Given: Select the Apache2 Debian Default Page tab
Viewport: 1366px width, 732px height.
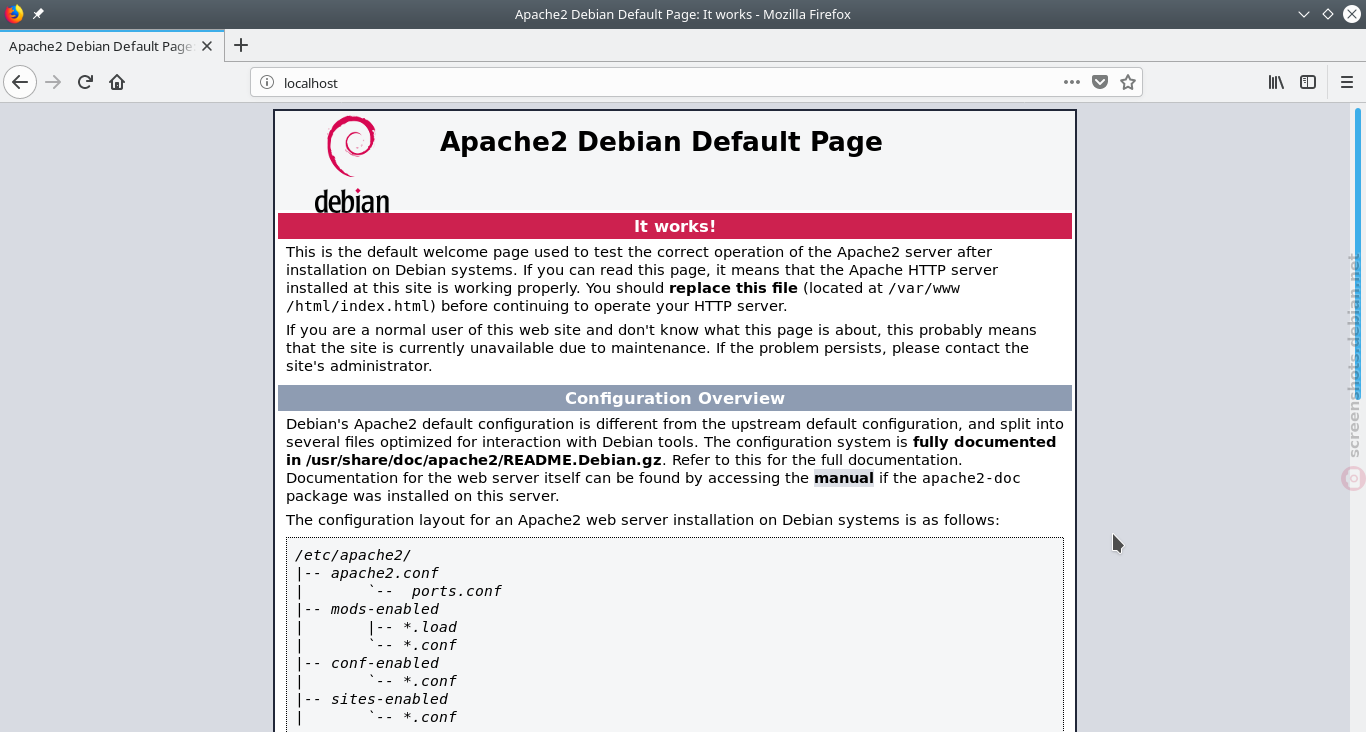Looking at the screenshot, I should click(111, 46).
